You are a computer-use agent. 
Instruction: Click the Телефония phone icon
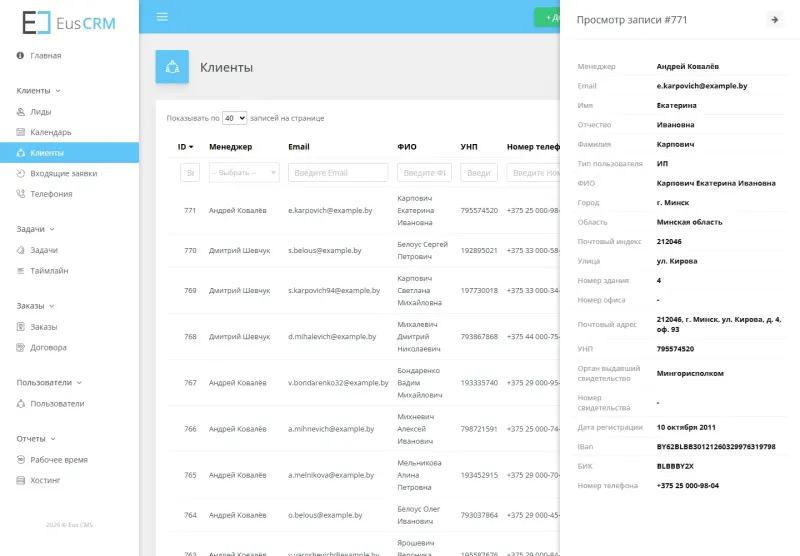pyautogui.click(x=20, y=194)
